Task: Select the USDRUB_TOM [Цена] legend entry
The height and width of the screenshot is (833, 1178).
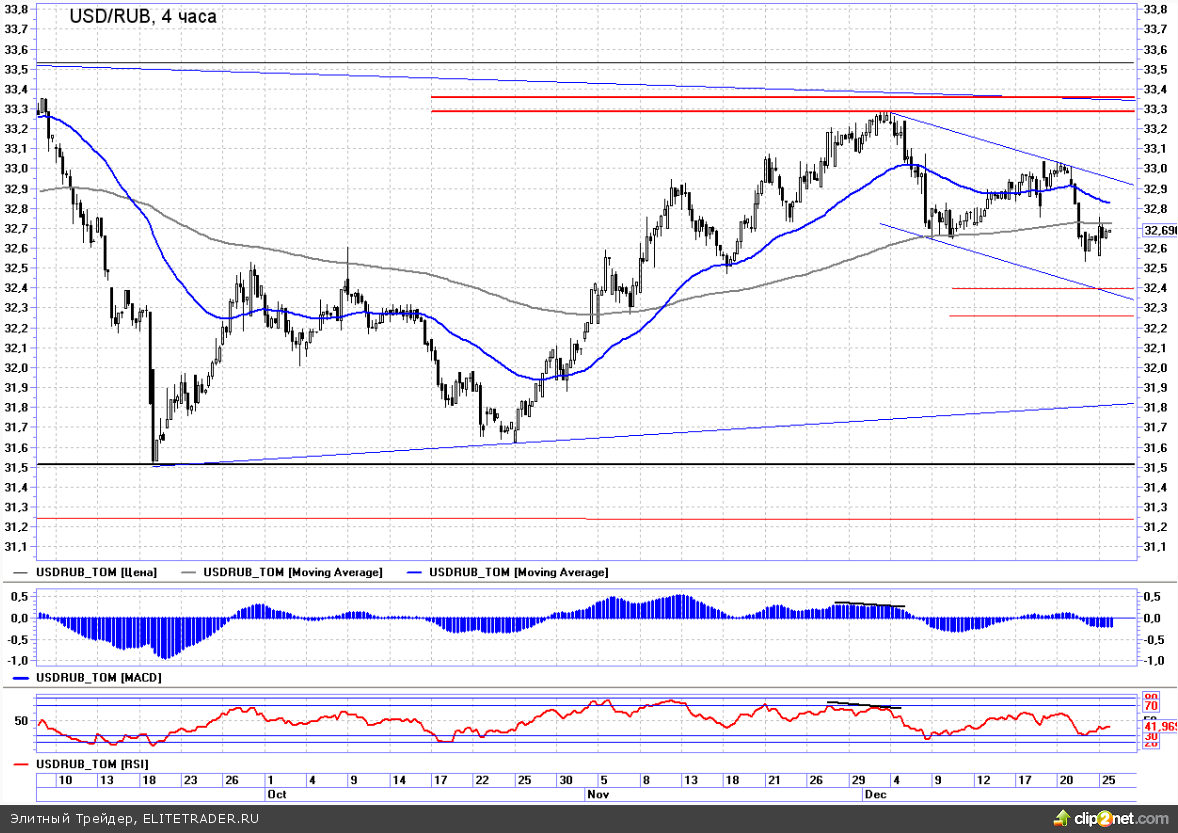Action: coord(96,572)
